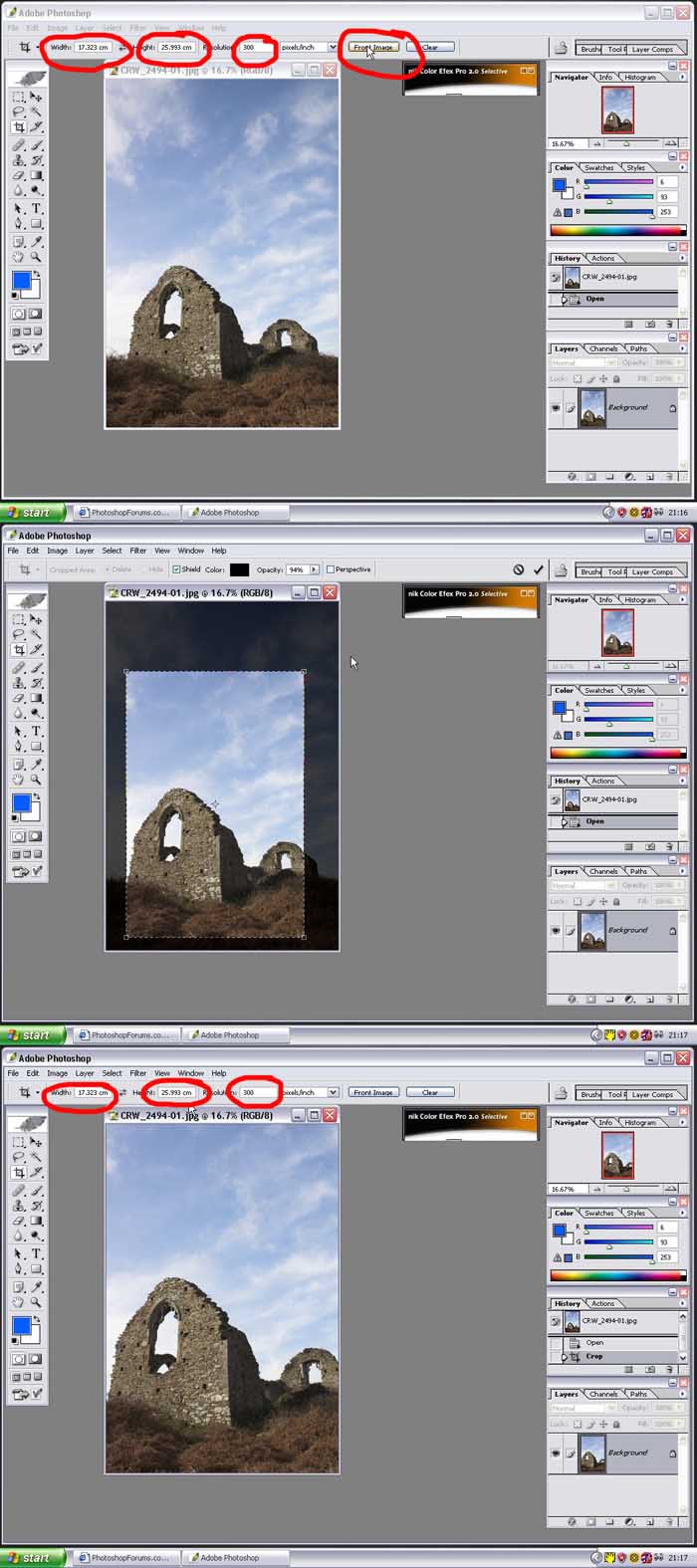
Task: Enable the Perspective checkbox in middle screenshot
Action: click(331, 569)
